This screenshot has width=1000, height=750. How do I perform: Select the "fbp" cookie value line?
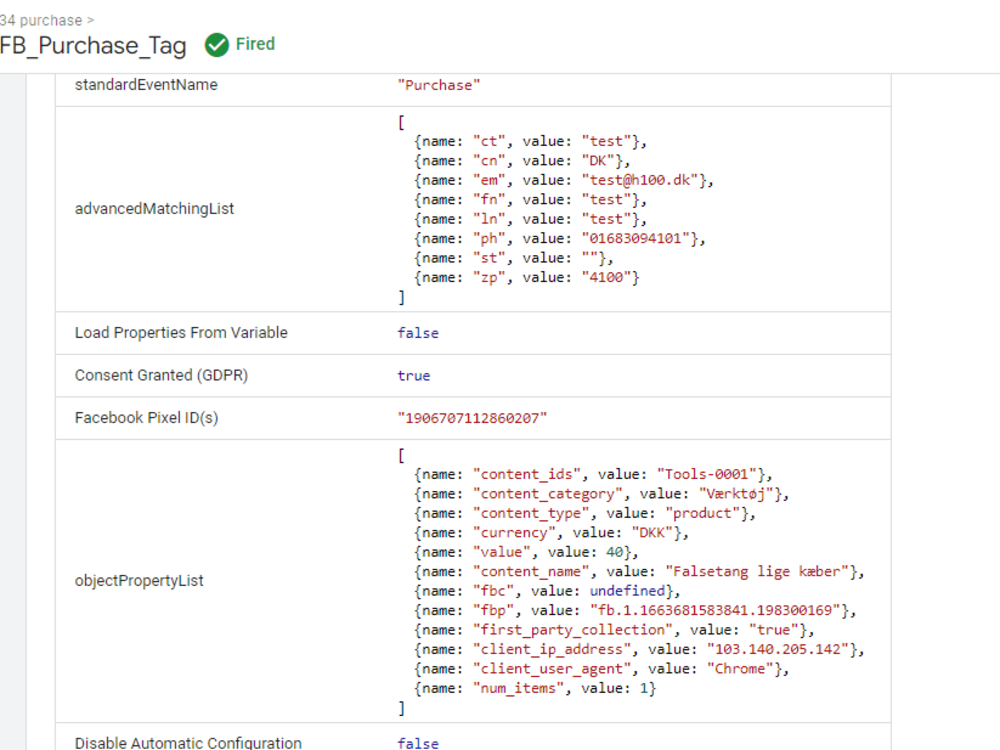tap(635, 611)
